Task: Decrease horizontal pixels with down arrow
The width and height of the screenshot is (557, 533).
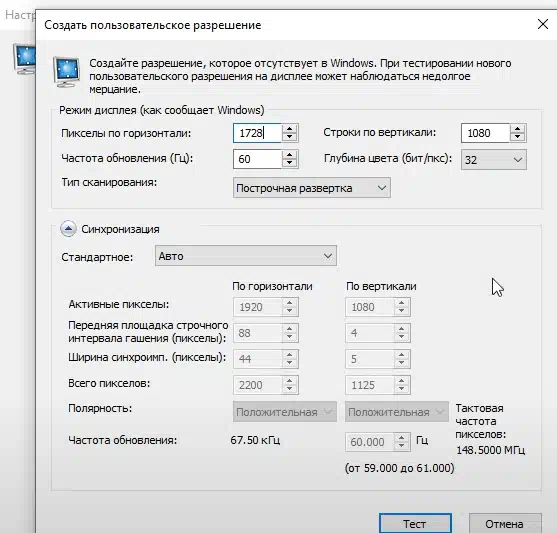Action: 290,137
